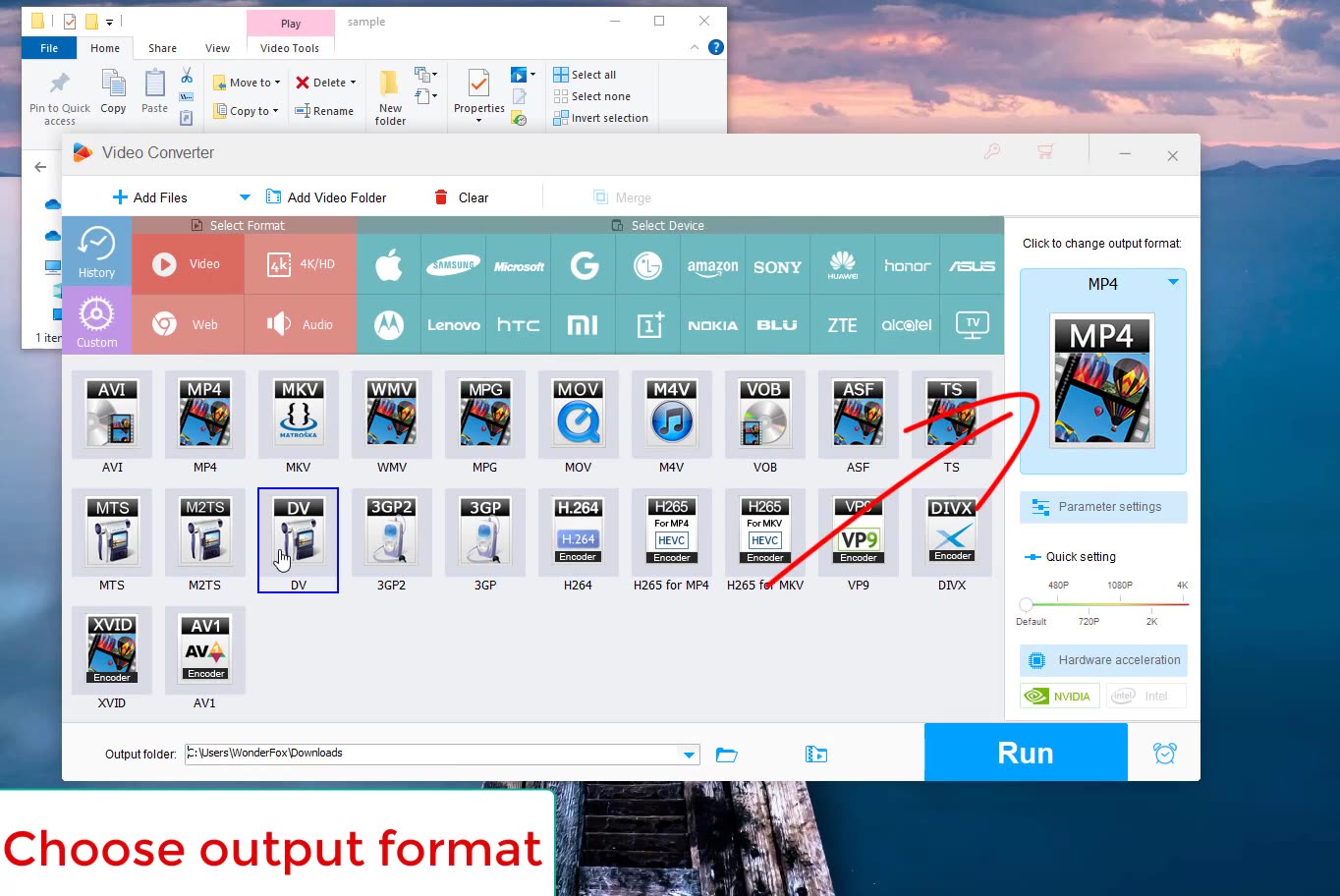Toggle NVIDIA hardware acceleration

click(1059, 696)
